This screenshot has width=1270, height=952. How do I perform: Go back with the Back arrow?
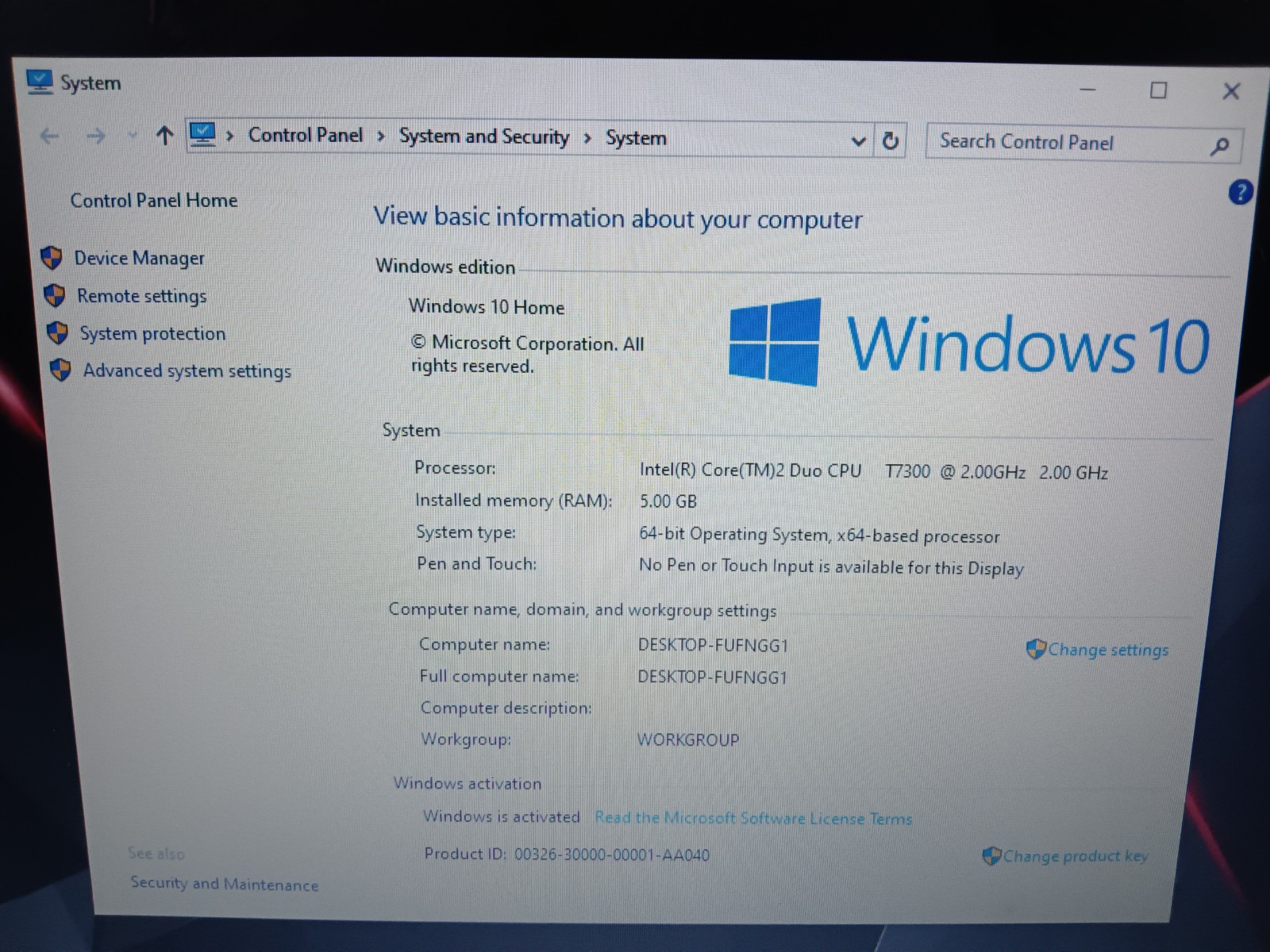[49, 136]
